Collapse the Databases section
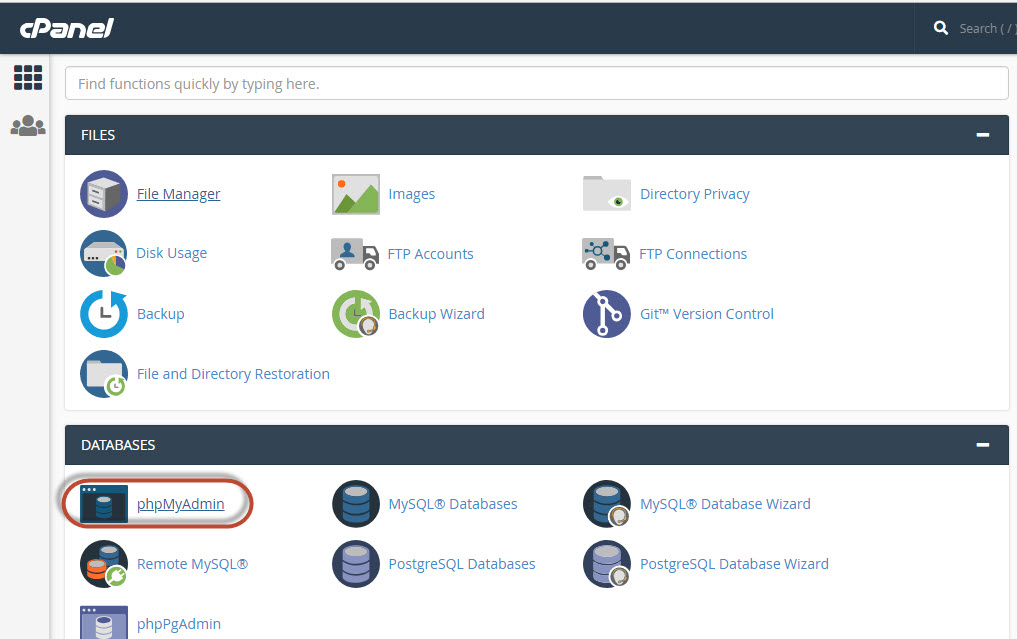 (x=983, y=445)
